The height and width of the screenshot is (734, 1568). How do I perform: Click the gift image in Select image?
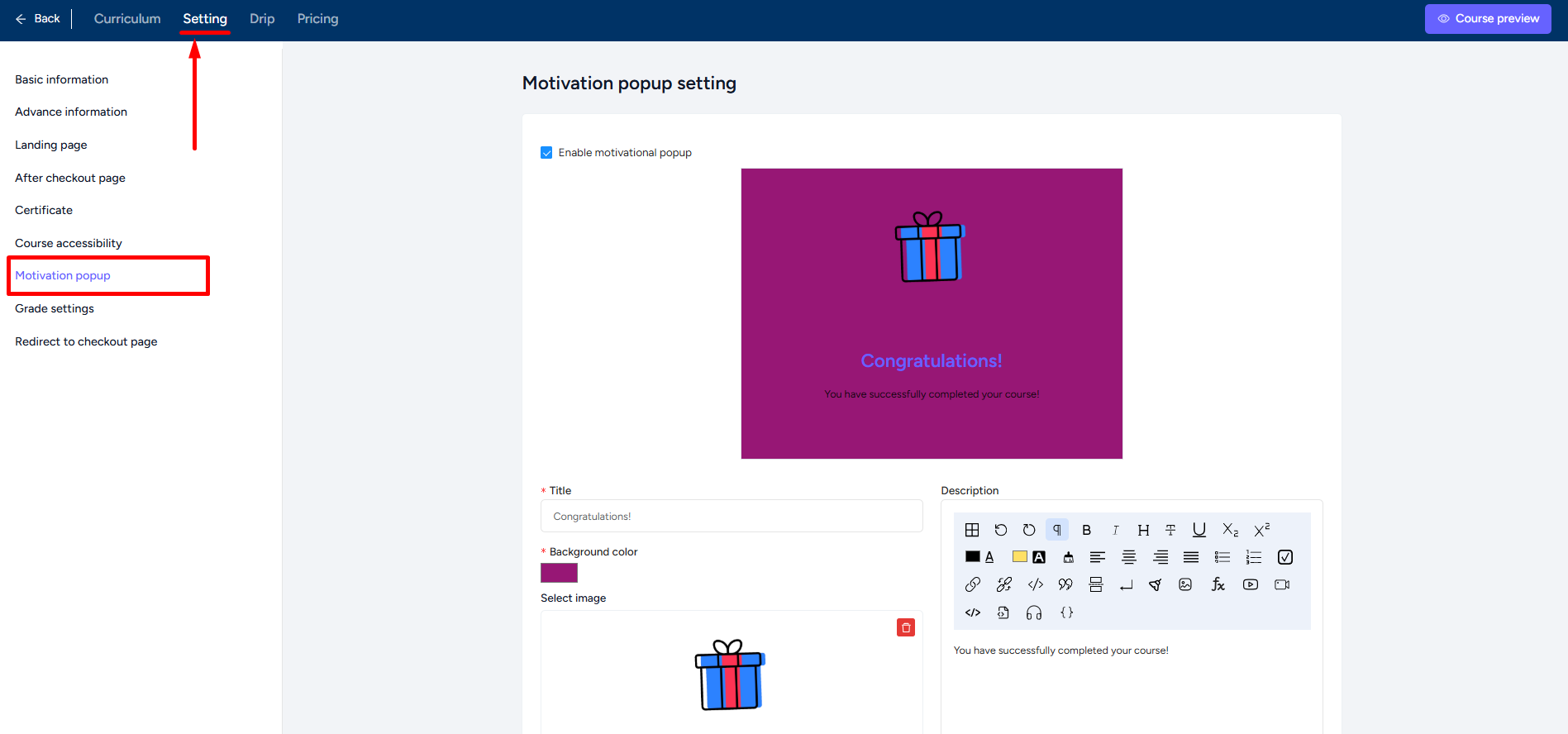(730, 674)
